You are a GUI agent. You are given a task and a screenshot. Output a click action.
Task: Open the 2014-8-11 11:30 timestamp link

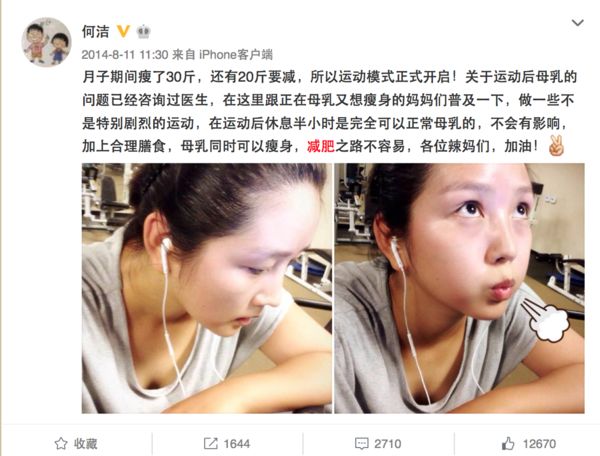pyautogui.click(x=125, y=55)
